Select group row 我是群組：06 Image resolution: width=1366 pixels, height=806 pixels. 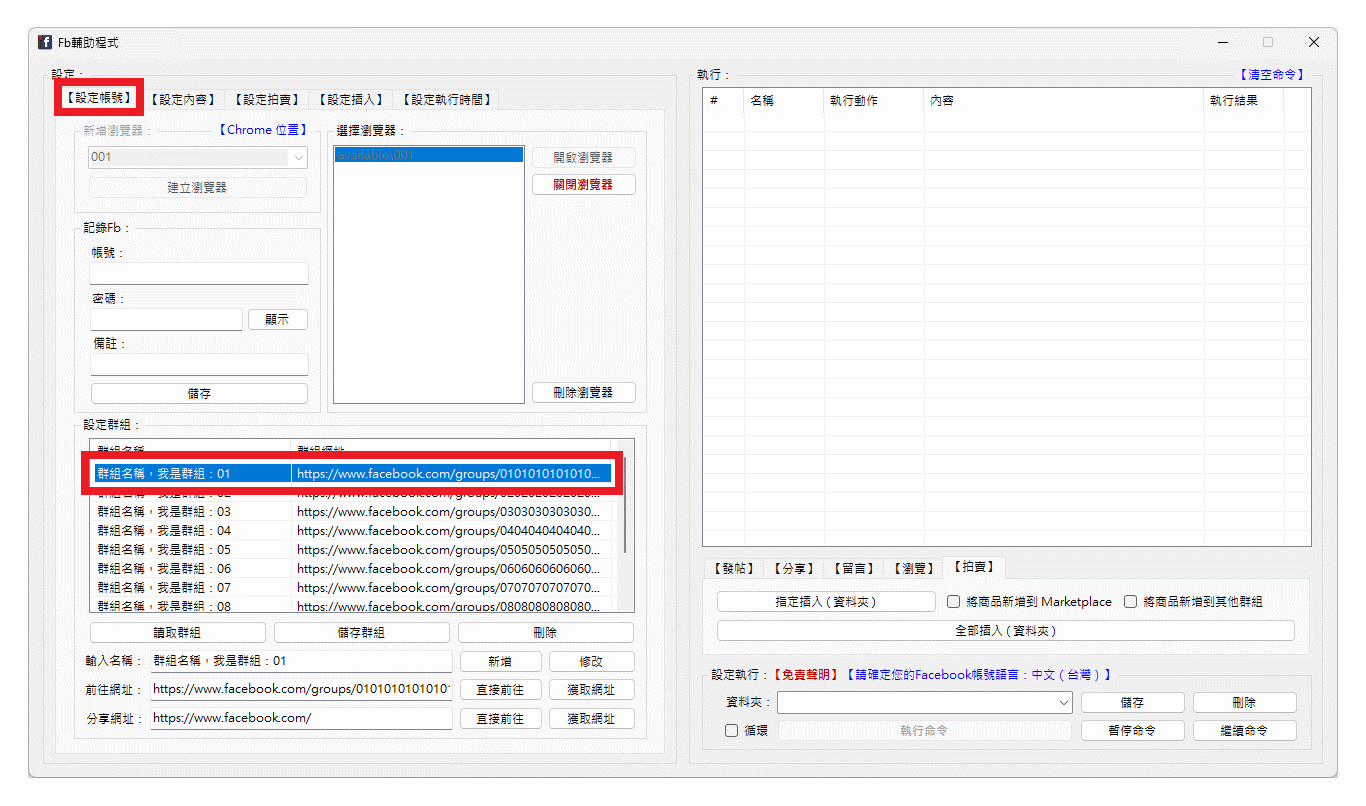[352, 568]
